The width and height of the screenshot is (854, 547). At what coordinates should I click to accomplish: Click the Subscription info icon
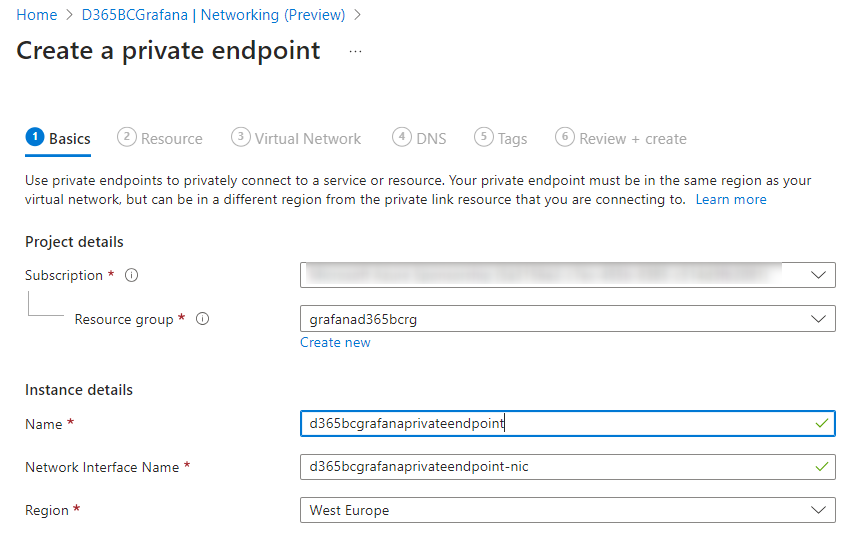pos(132,276)
